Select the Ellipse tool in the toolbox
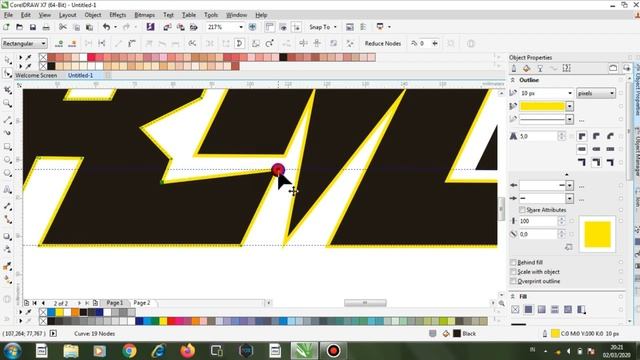Image resolution: width=640 pixels, height=360 pixels. [7, 160]
